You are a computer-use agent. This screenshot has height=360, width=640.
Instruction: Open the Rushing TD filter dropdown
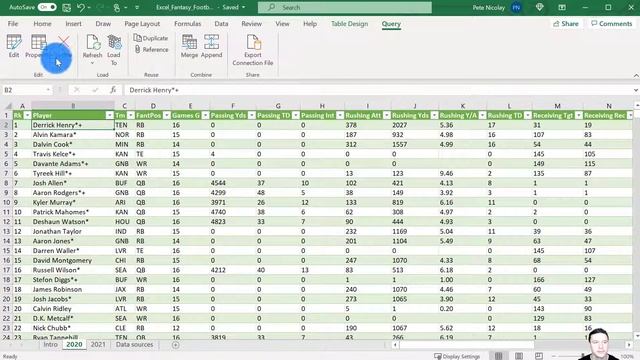pos(527,116)
